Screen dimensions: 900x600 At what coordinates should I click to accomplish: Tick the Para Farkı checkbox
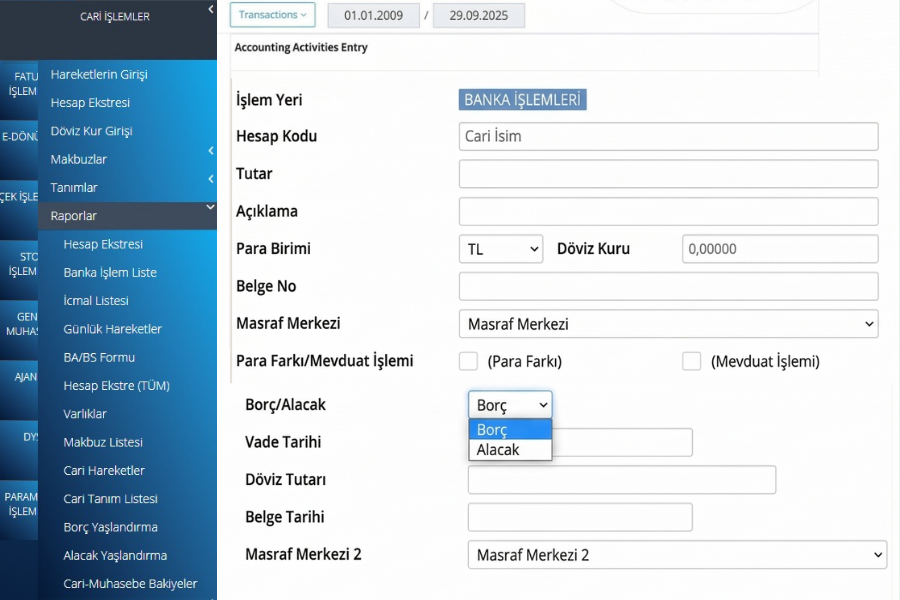pos(468,361)
